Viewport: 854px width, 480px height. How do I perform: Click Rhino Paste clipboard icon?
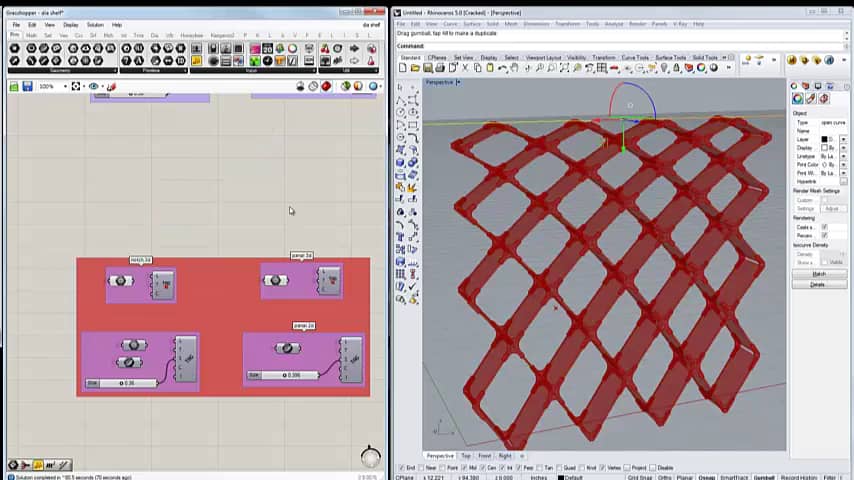[490, 68]
